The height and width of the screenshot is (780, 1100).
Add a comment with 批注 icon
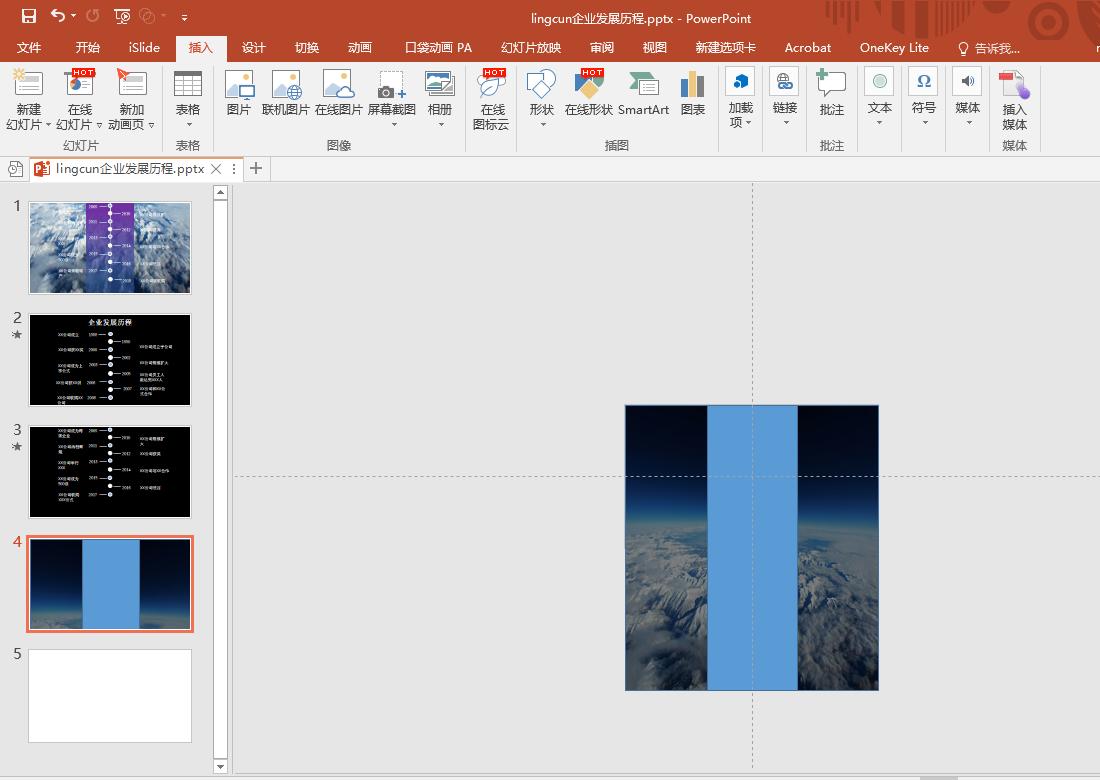(x=831, y=94)
